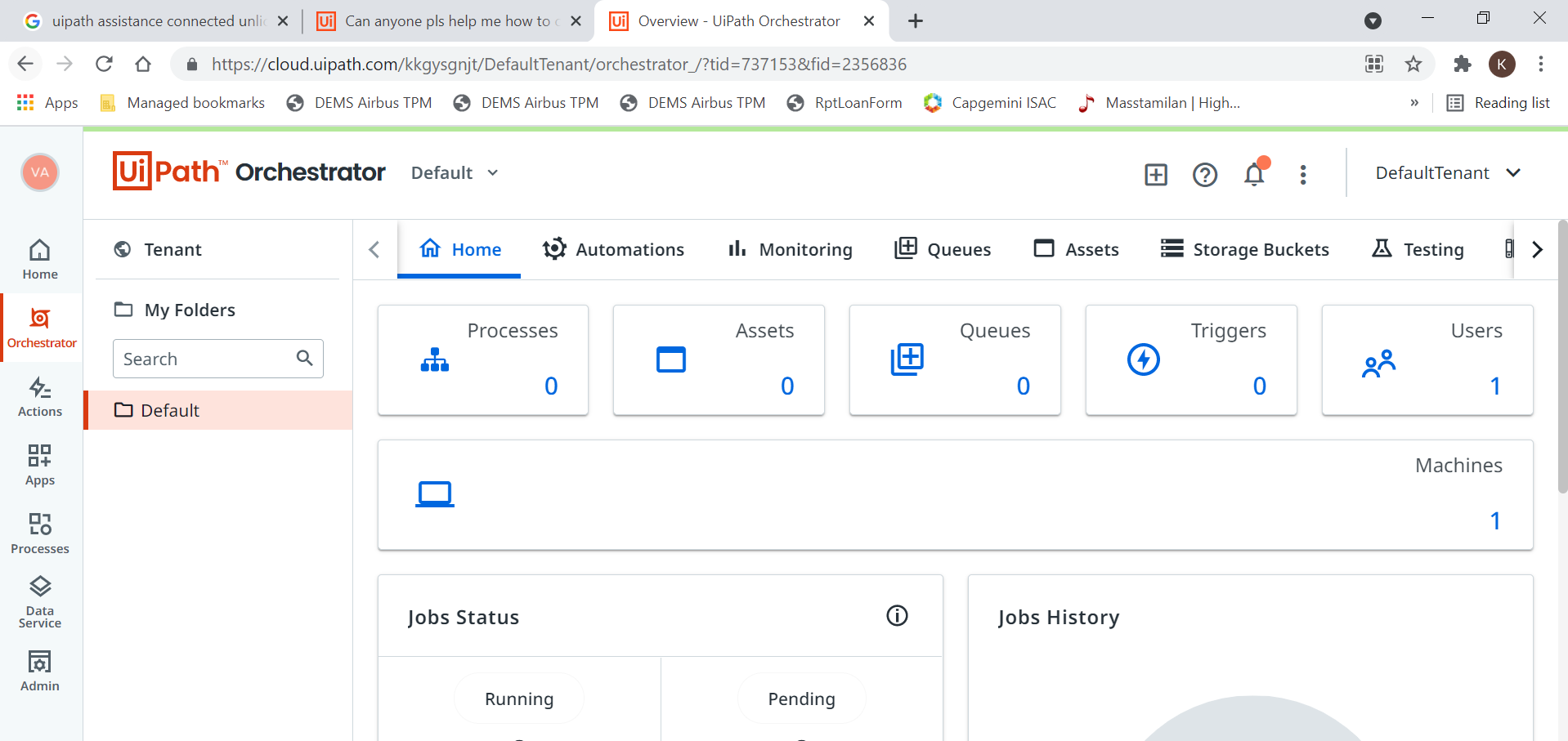This screenshot has height=741, width=1568.
Task: Click the VA user avatar
Action: pos(40,172)
